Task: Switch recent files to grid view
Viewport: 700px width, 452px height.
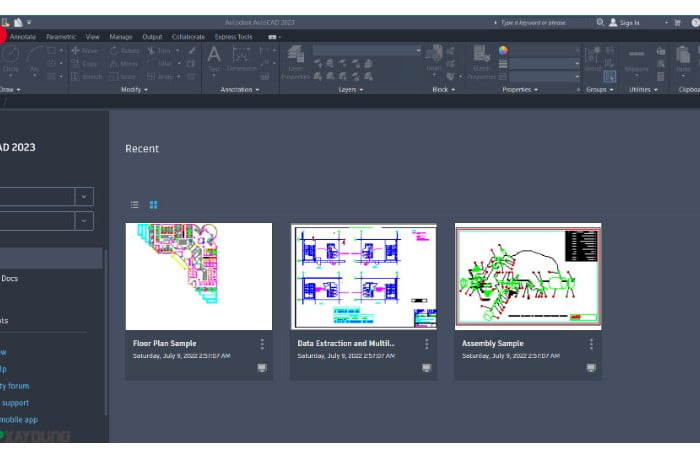Action: pos(154,205)
